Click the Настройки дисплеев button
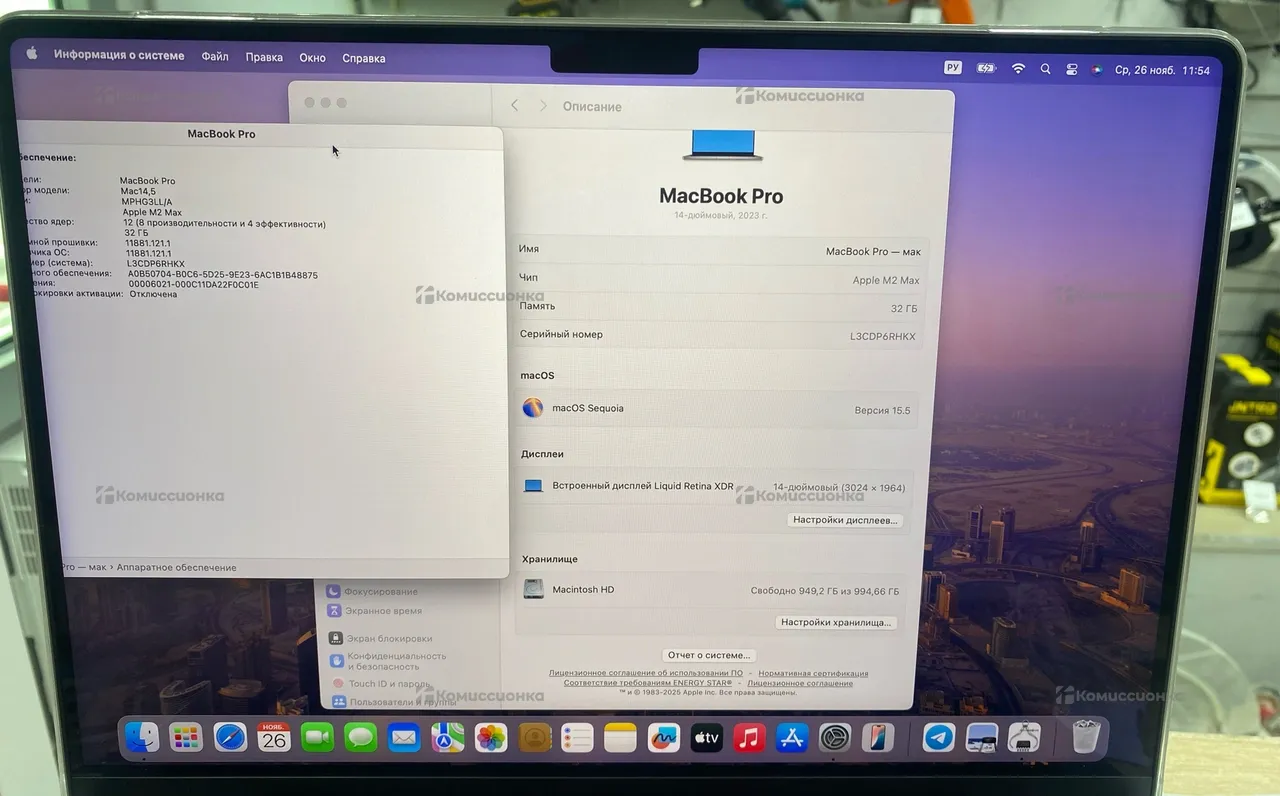Screen dimensions: 1280x796 (x=846, y=520)
